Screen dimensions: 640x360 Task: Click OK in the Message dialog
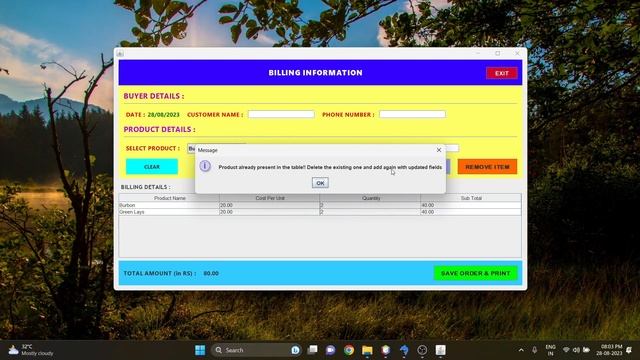320,183
